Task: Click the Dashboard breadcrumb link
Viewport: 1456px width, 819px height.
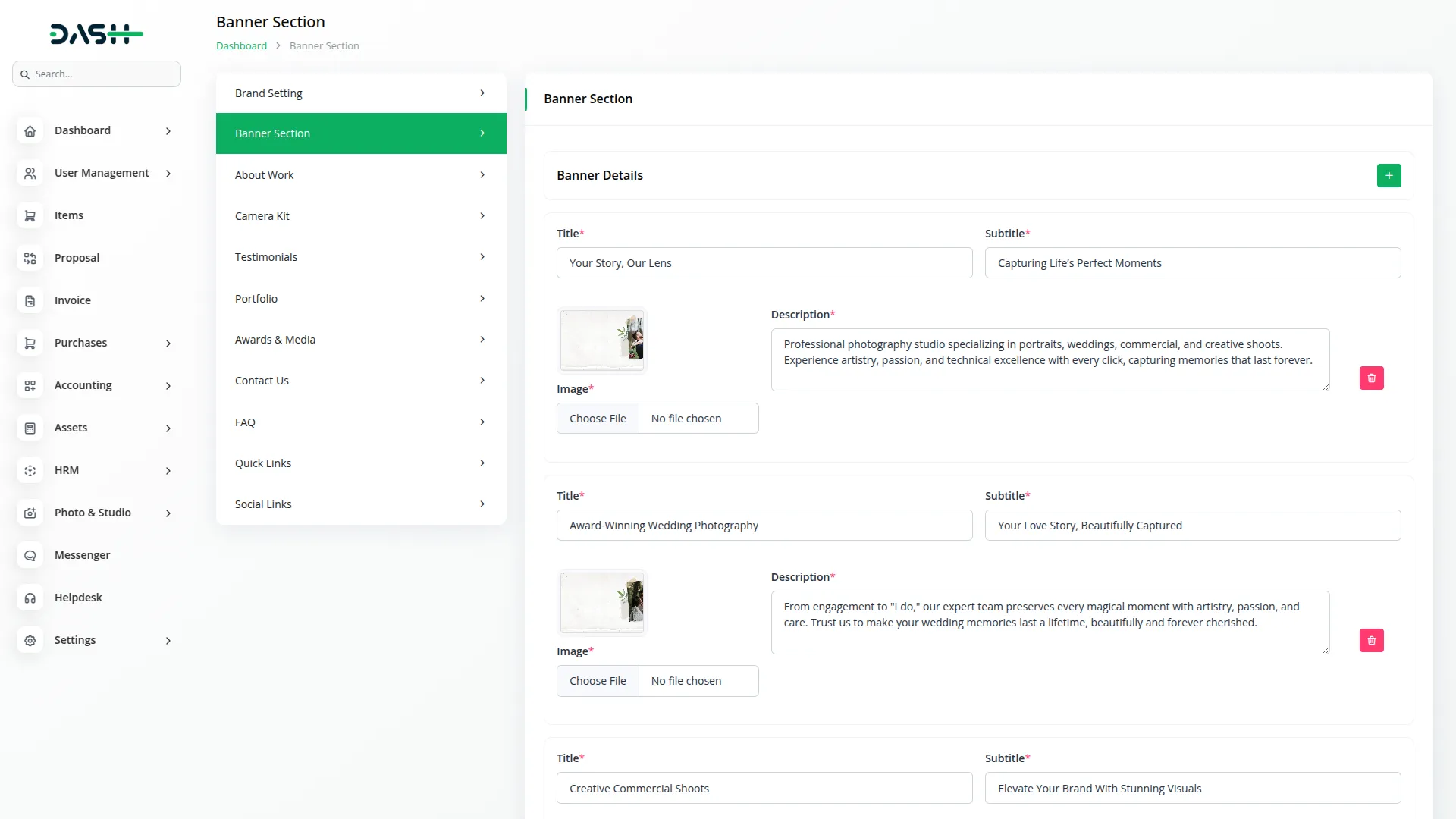Action: pyautogui.click(x=241, y=45)
